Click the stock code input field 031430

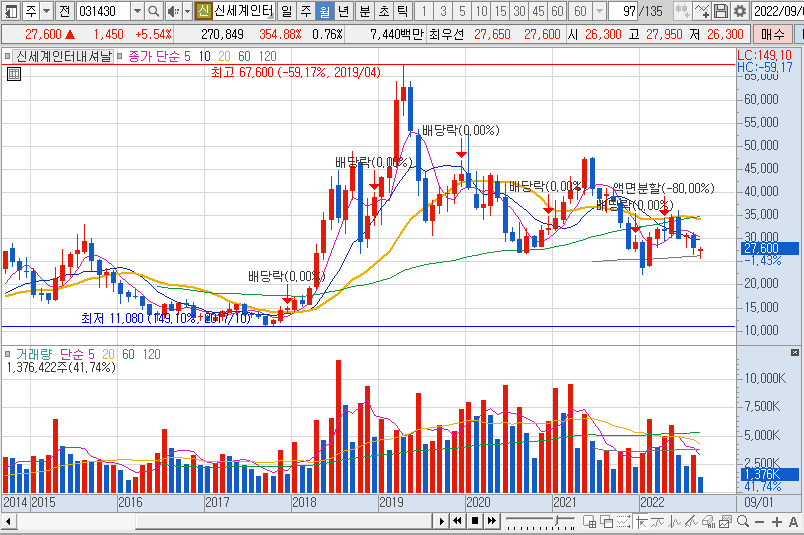pos(102,11)
